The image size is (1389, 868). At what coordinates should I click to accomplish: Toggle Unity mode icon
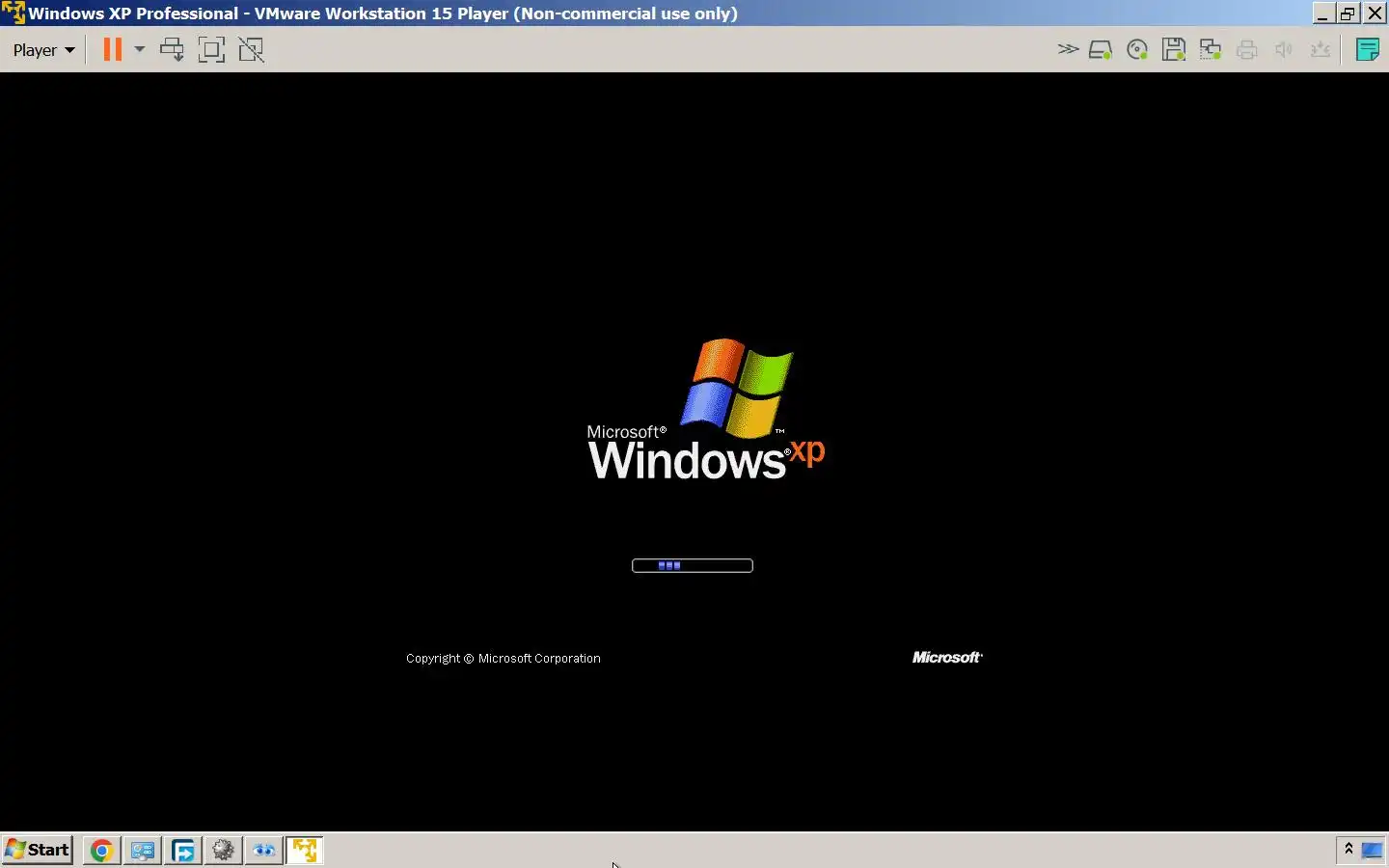251,49
